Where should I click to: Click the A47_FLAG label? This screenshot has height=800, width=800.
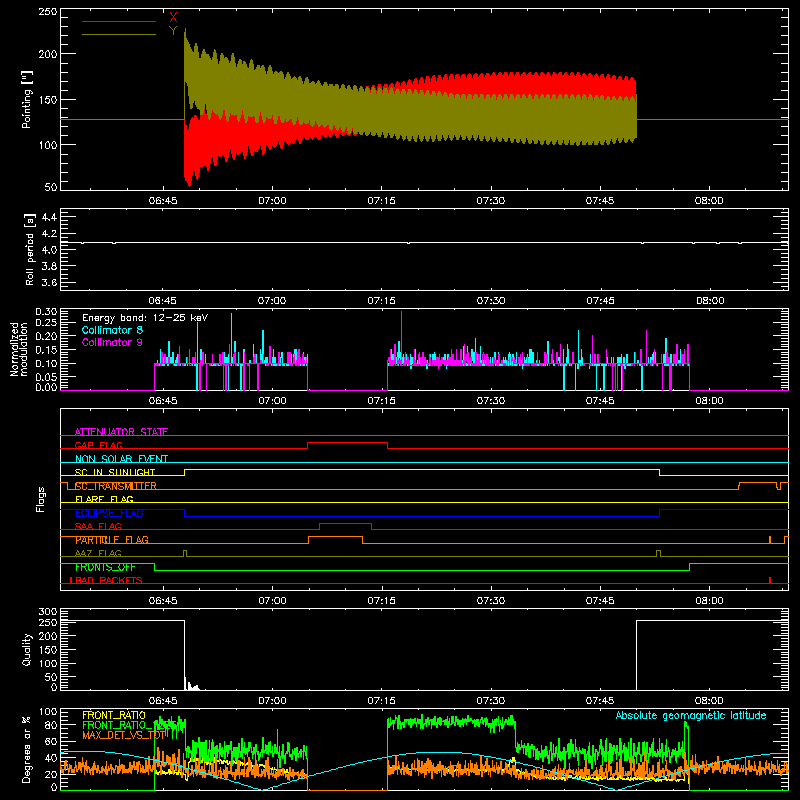(x=98, y=553)
